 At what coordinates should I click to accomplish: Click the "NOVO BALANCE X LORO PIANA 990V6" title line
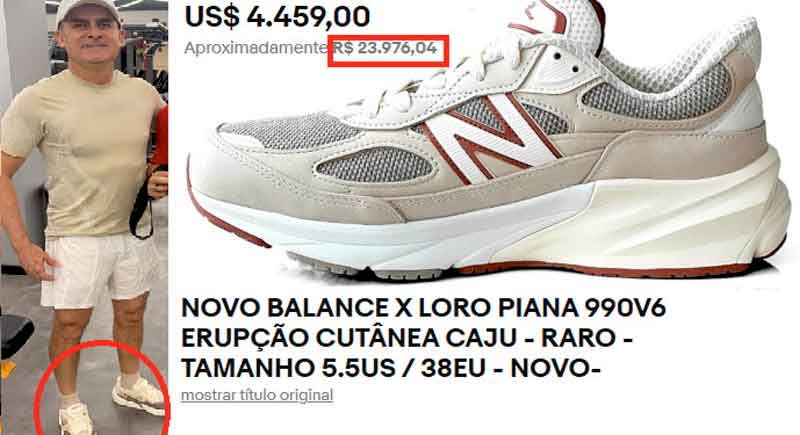(423, 308)
